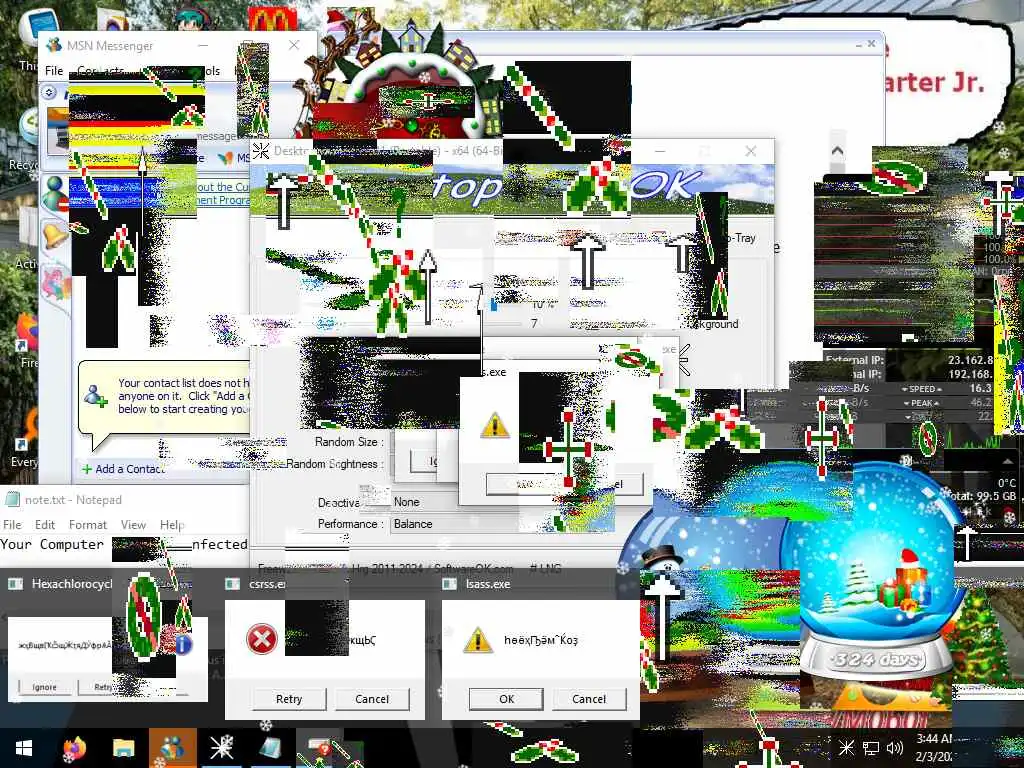Click the yellow warning icon in lsass.exe dialog

pos(477,640)
